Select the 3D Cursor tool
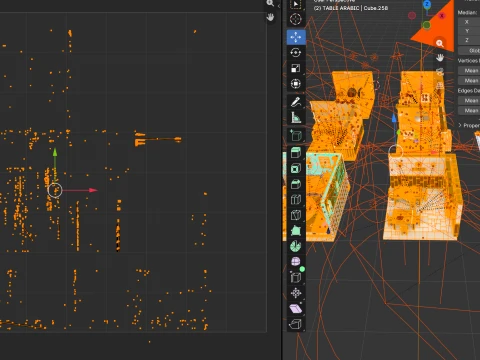Screen dimensions: 480x360 coord(296,19)
